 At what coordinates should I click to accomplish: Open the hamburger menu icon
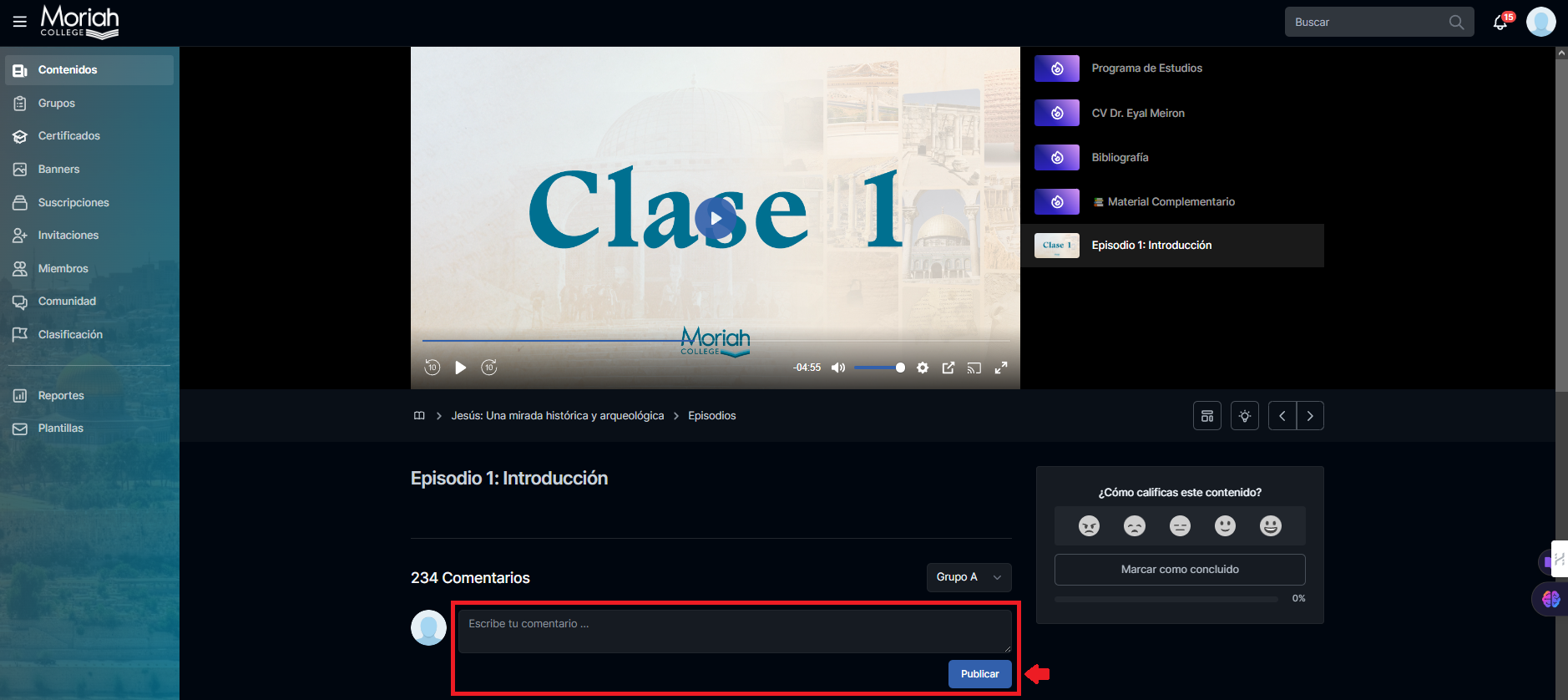click(20, 22)
